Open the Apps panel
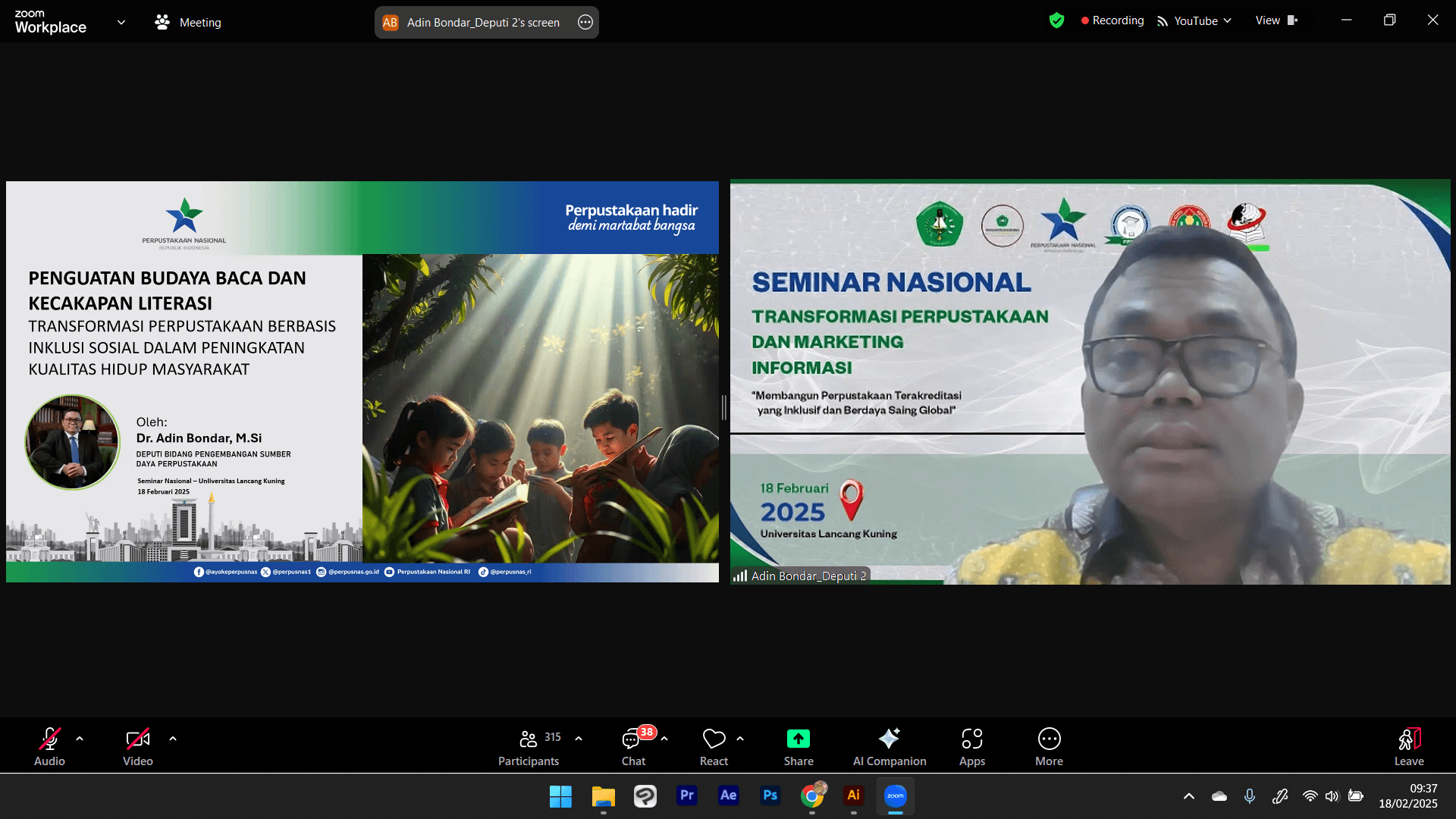The width and height of the screenshot is (1456, 819). [x=972, y=746]
